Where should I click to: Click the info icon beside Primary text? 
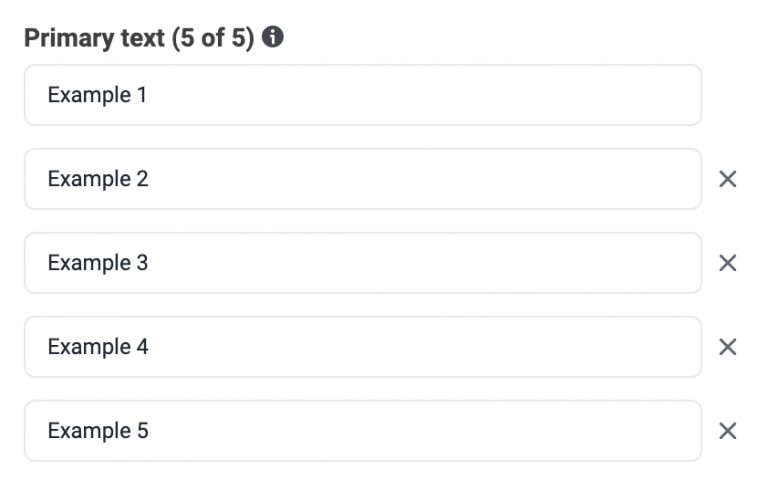(x=273, y=39)
